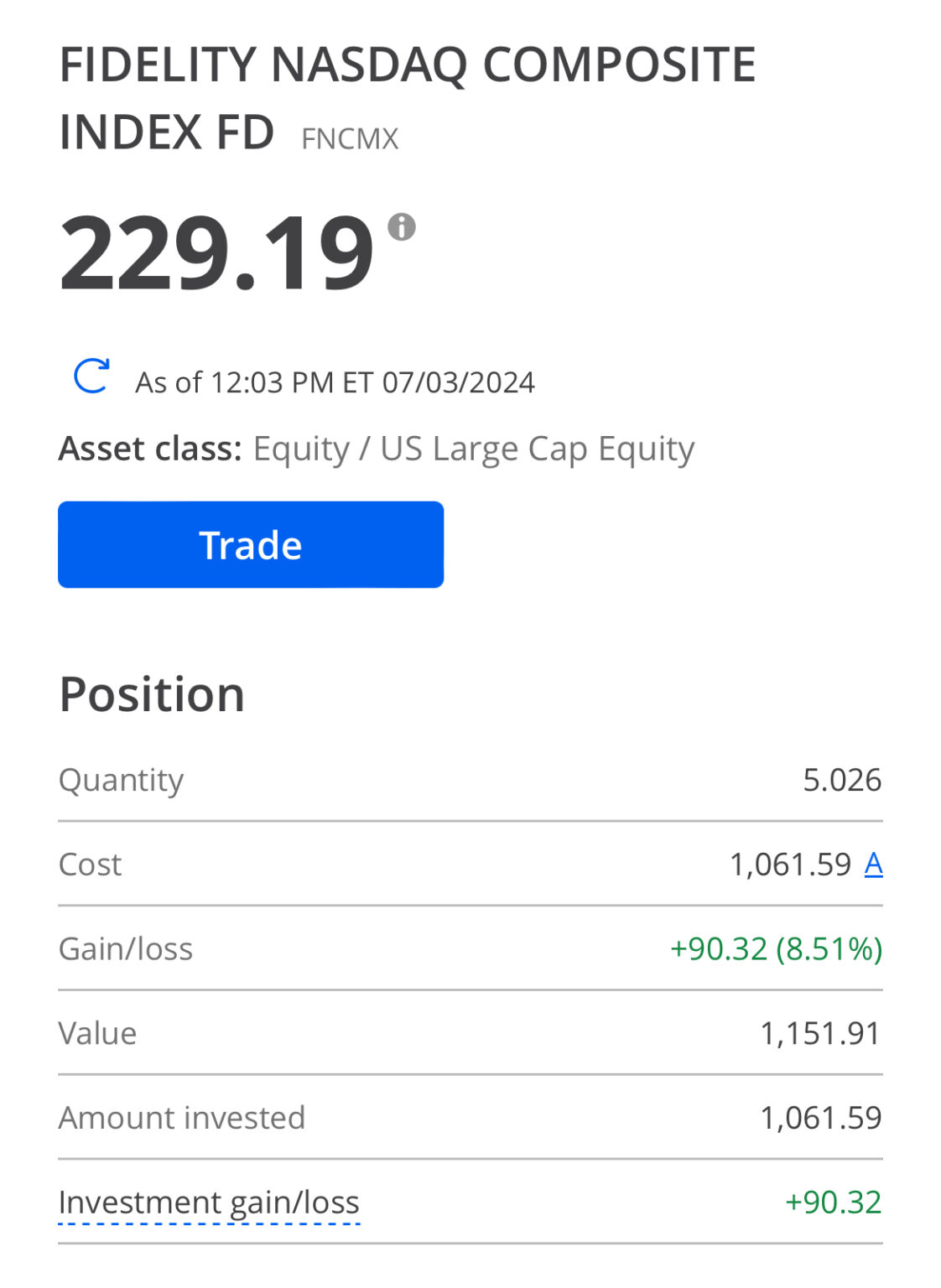Tap the Fidelity Nasdaq Composite Index fund title
This screenshot has height=1288, width=941.
pyautogui.click(x=408, y=97)
